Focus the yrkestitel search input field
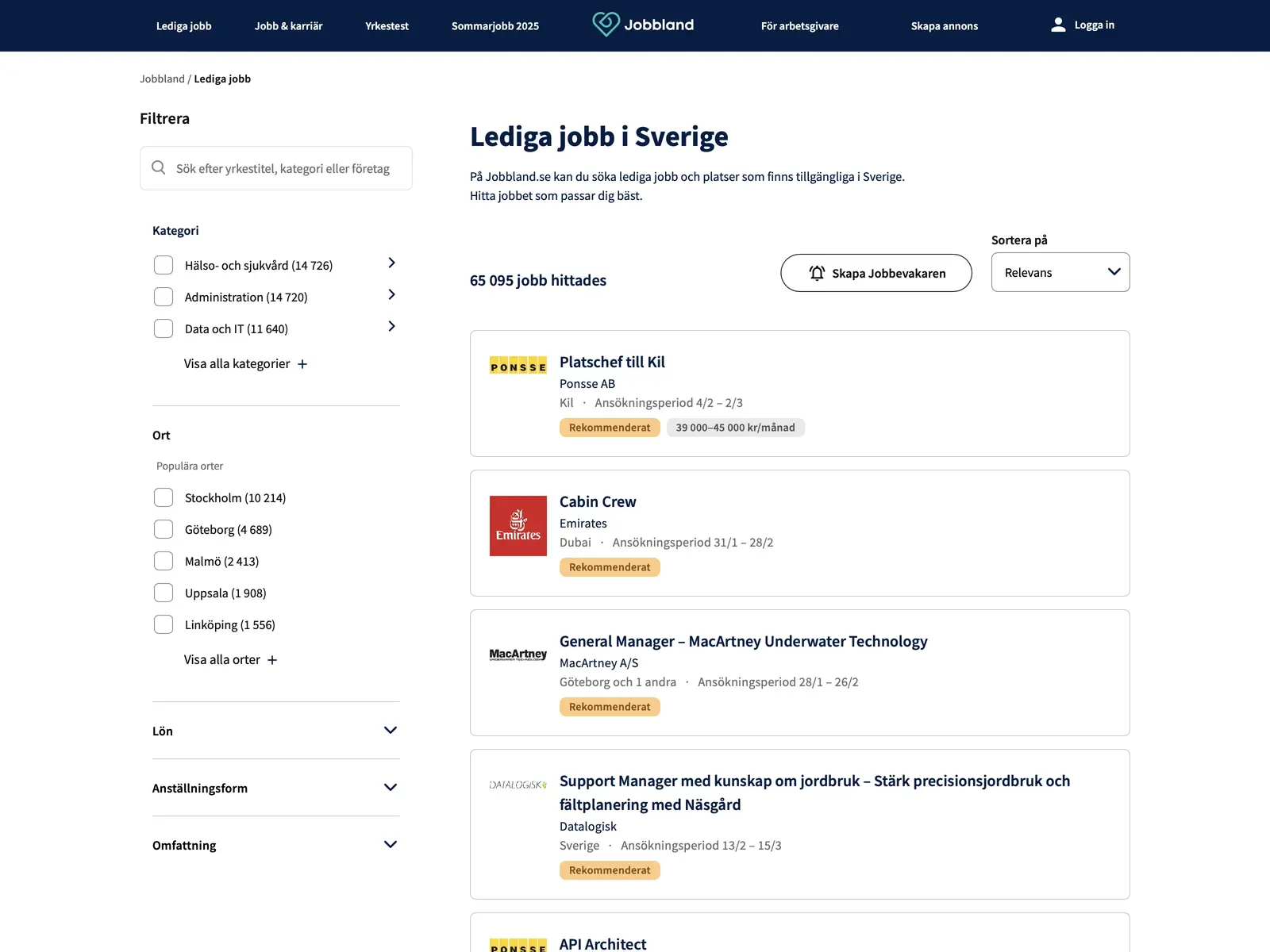Image resolution: width=1270 pixels, height=952 pixels. point(276,168)
